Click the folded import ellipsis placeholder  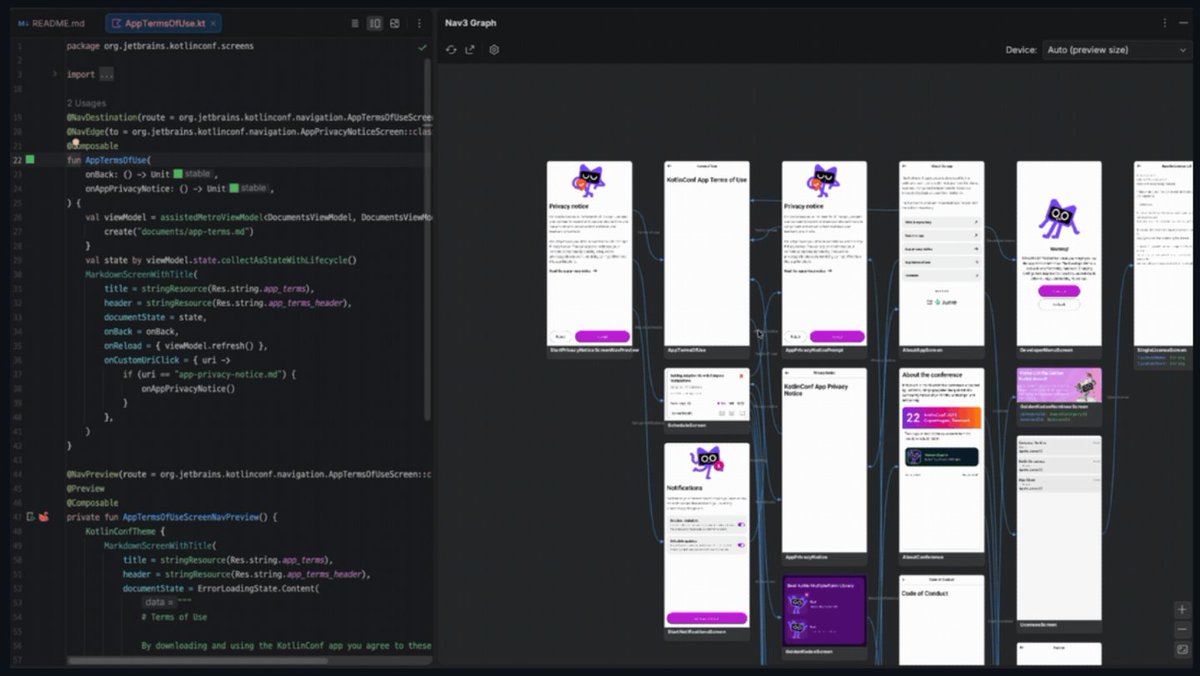[x=107, y=74]
